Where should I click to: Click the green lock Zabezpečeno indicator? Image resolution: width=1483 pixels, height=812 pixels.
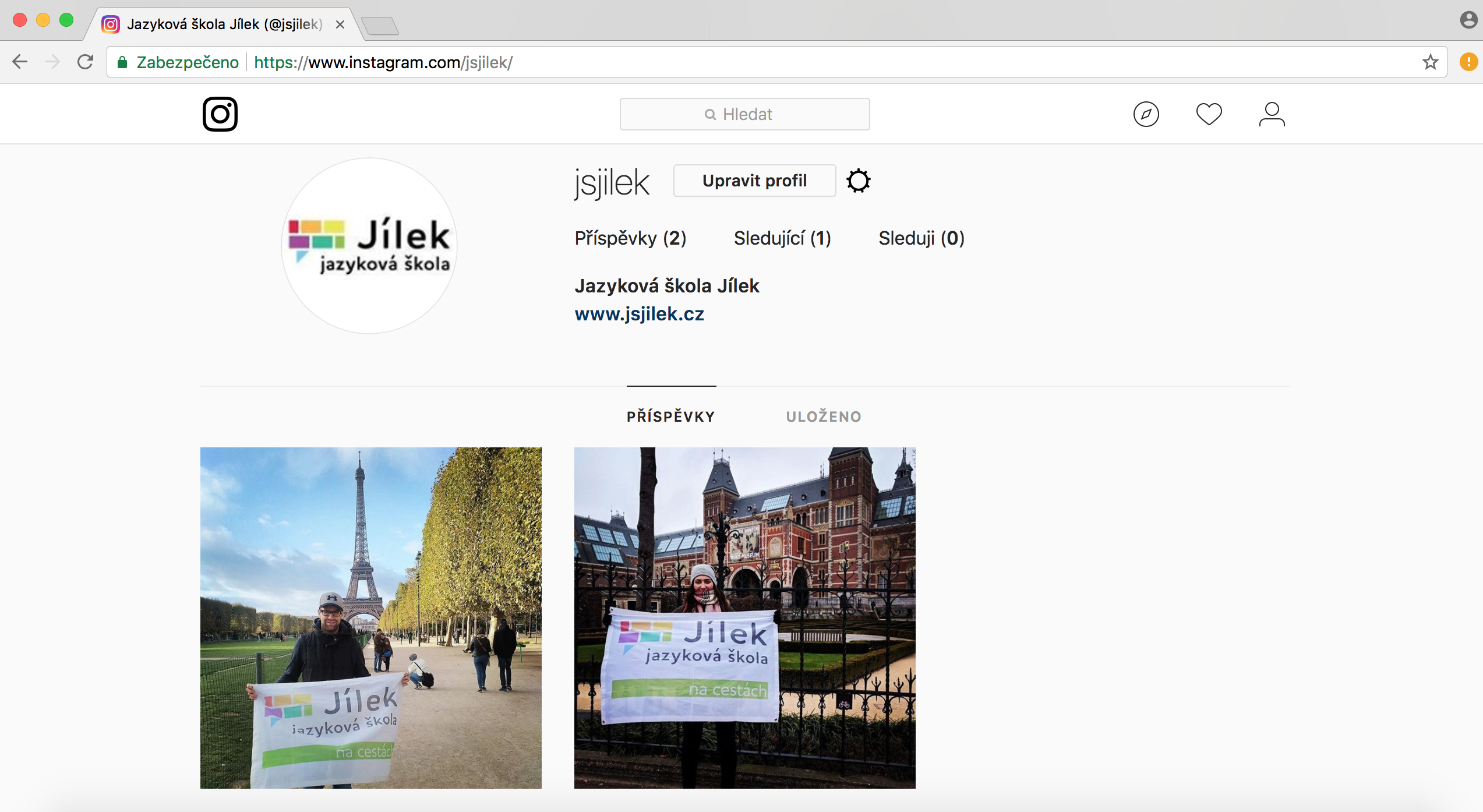pos(178,62)
